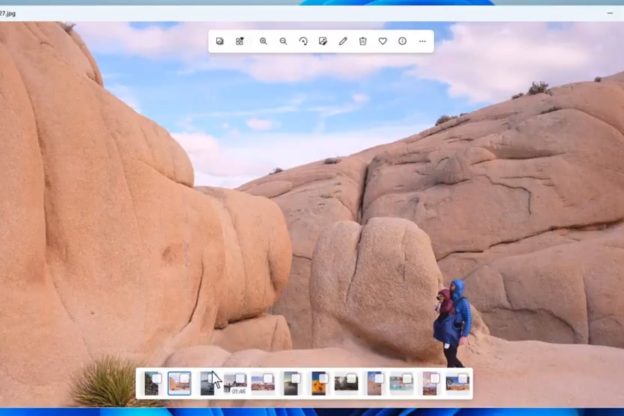
Task: Select checkbox on first filmstrip thumbnail
Action: pyautogui.click(x=157, y=378)
